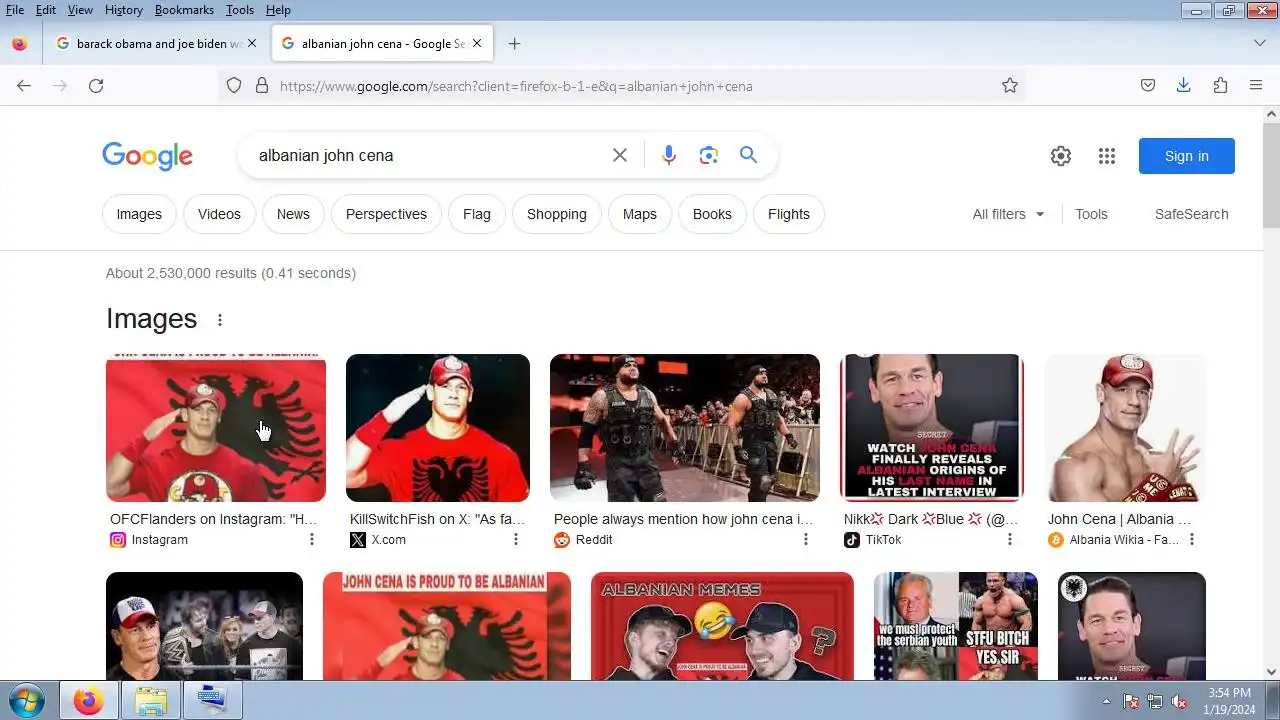Viewport: 1280px width, 720px height.
Task: Open the History menu
Action: click(x=124, y=10)
